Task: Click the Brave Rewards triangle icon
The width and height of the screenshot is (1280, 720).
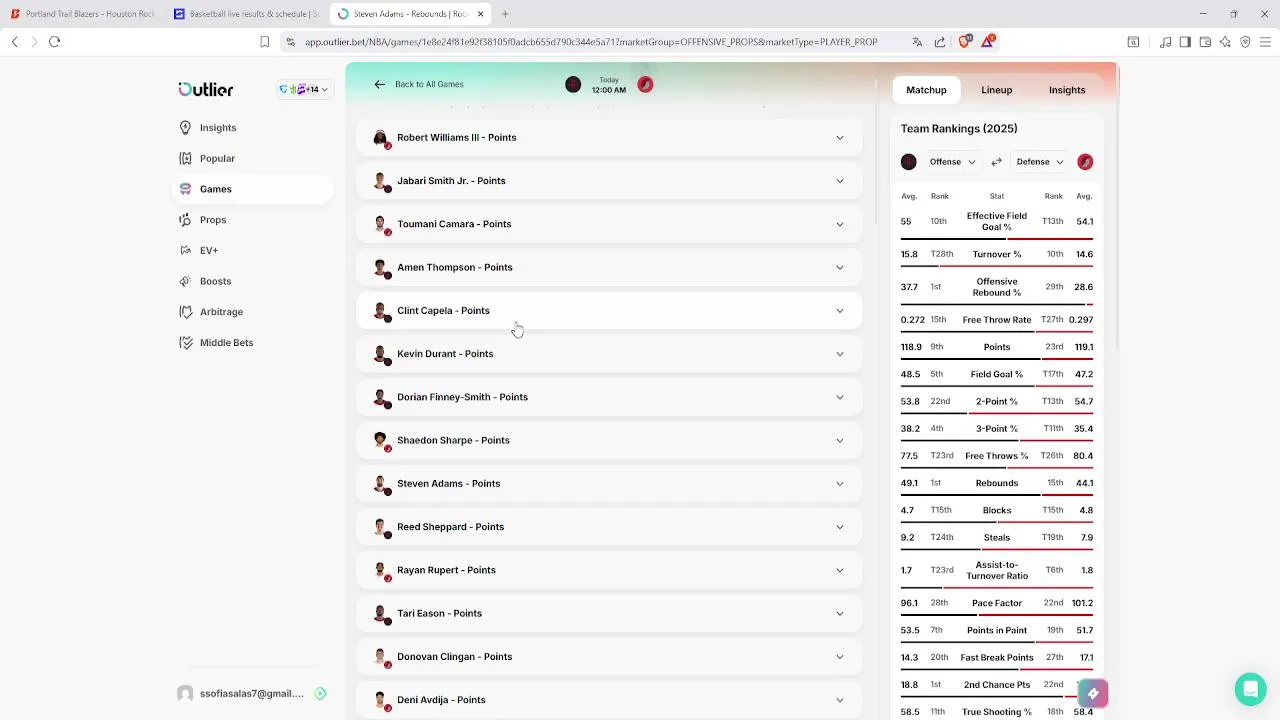Action: (x=988, y=41)
